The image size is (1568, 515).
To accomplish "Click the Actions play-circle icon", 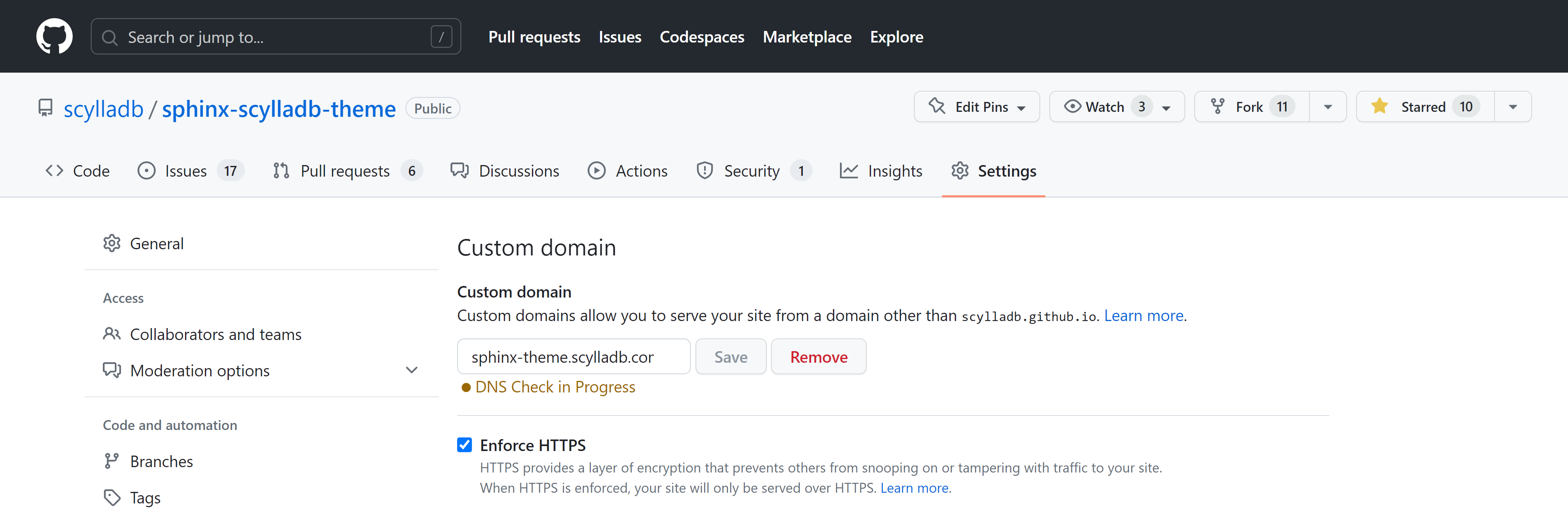I will [x=597, y=171].
